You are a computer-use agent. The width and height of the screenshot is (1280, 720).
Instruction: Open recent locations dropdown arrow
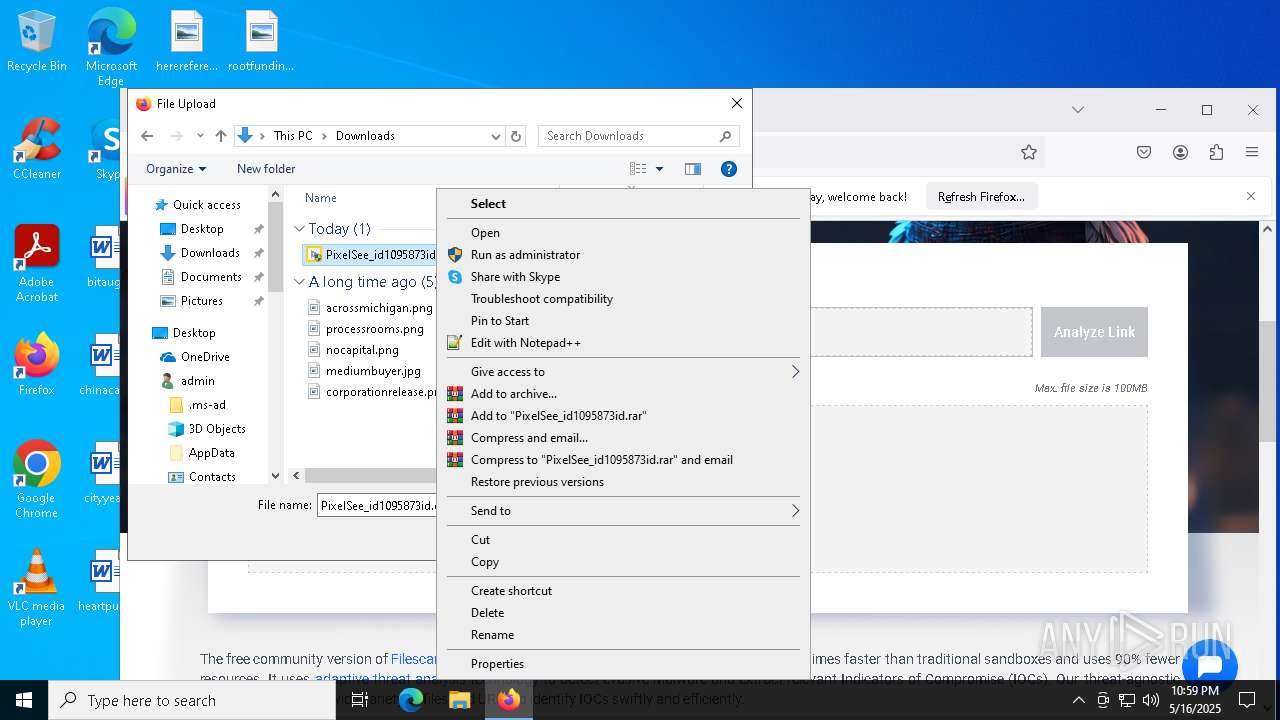(x=200, y=136)
